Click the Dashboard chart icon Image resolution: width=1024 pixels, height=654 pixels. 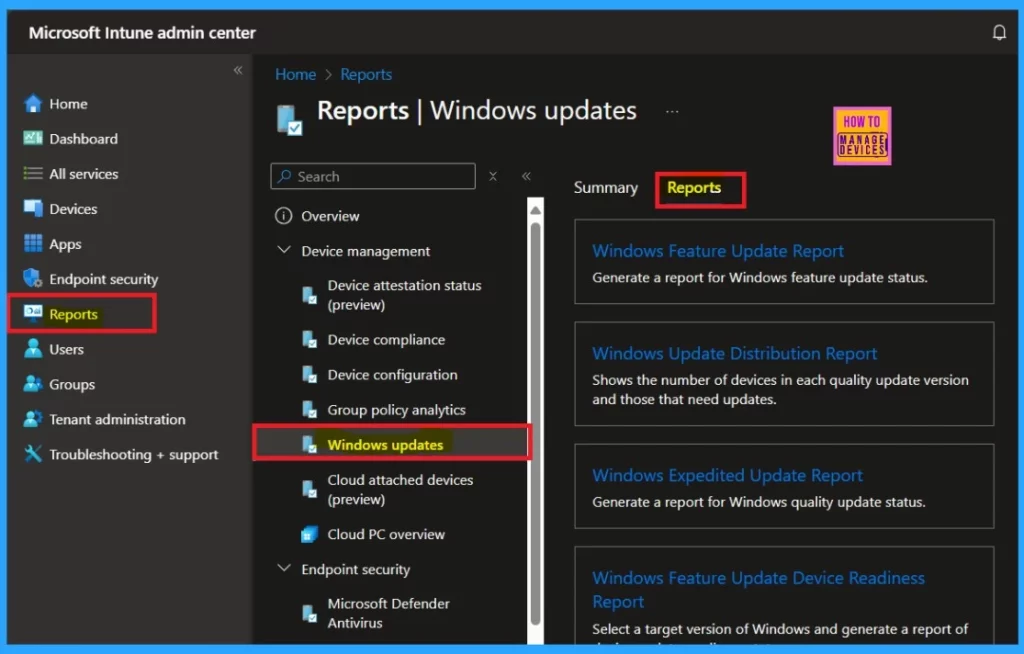point(33,139)
